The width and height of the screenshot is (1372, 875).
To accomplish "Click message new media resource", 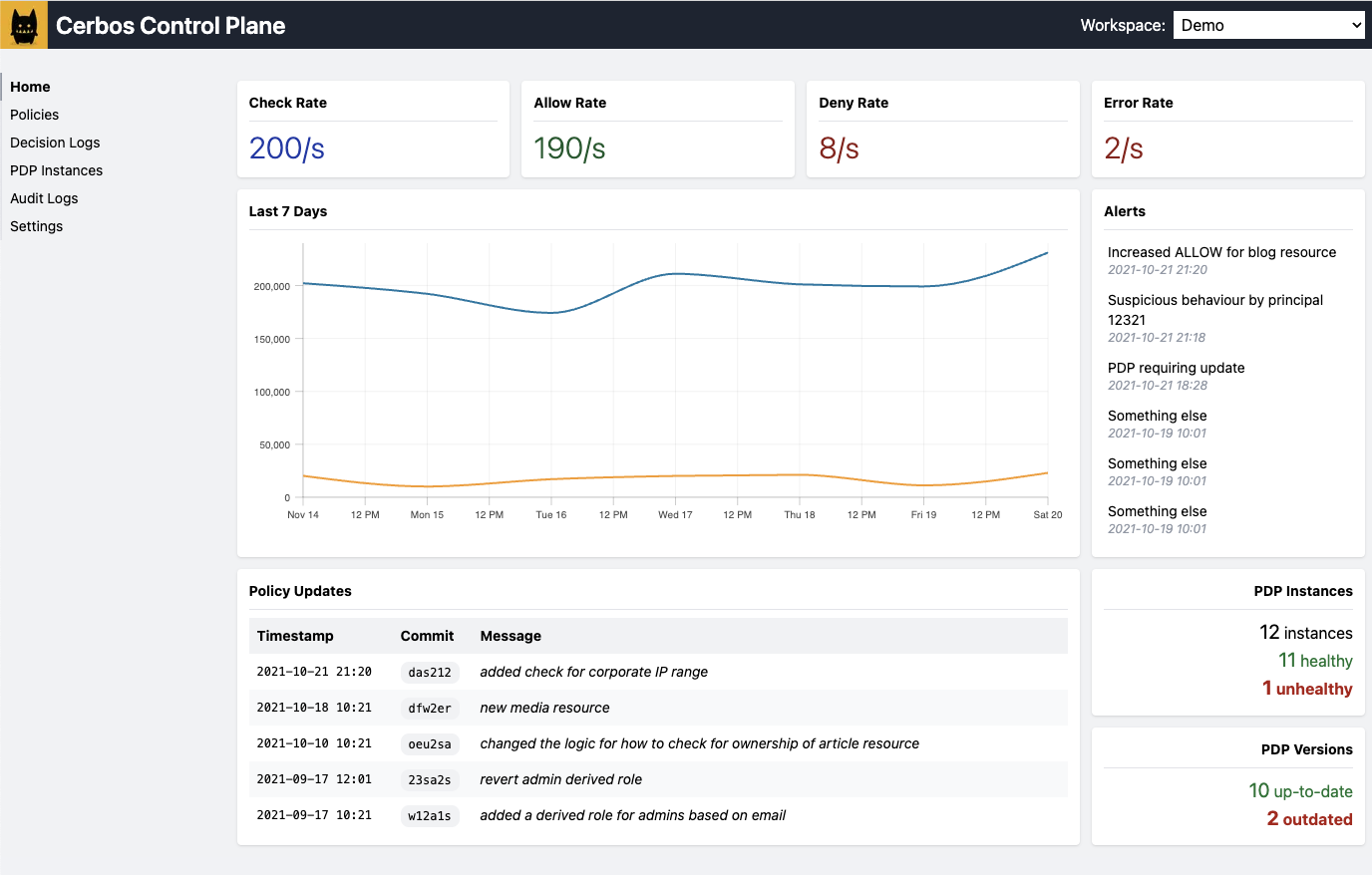I will [544, 708].
